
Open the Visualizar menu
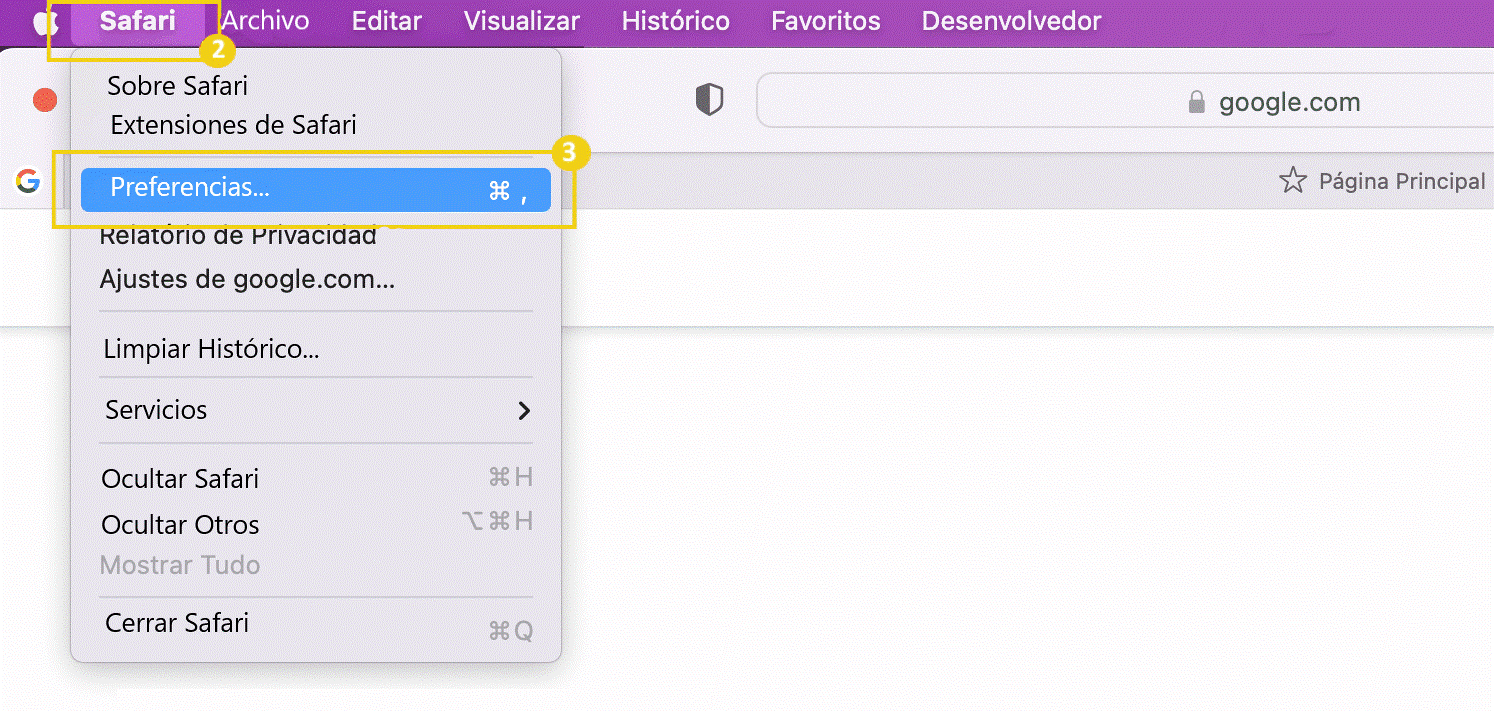[x=522, y=21]
